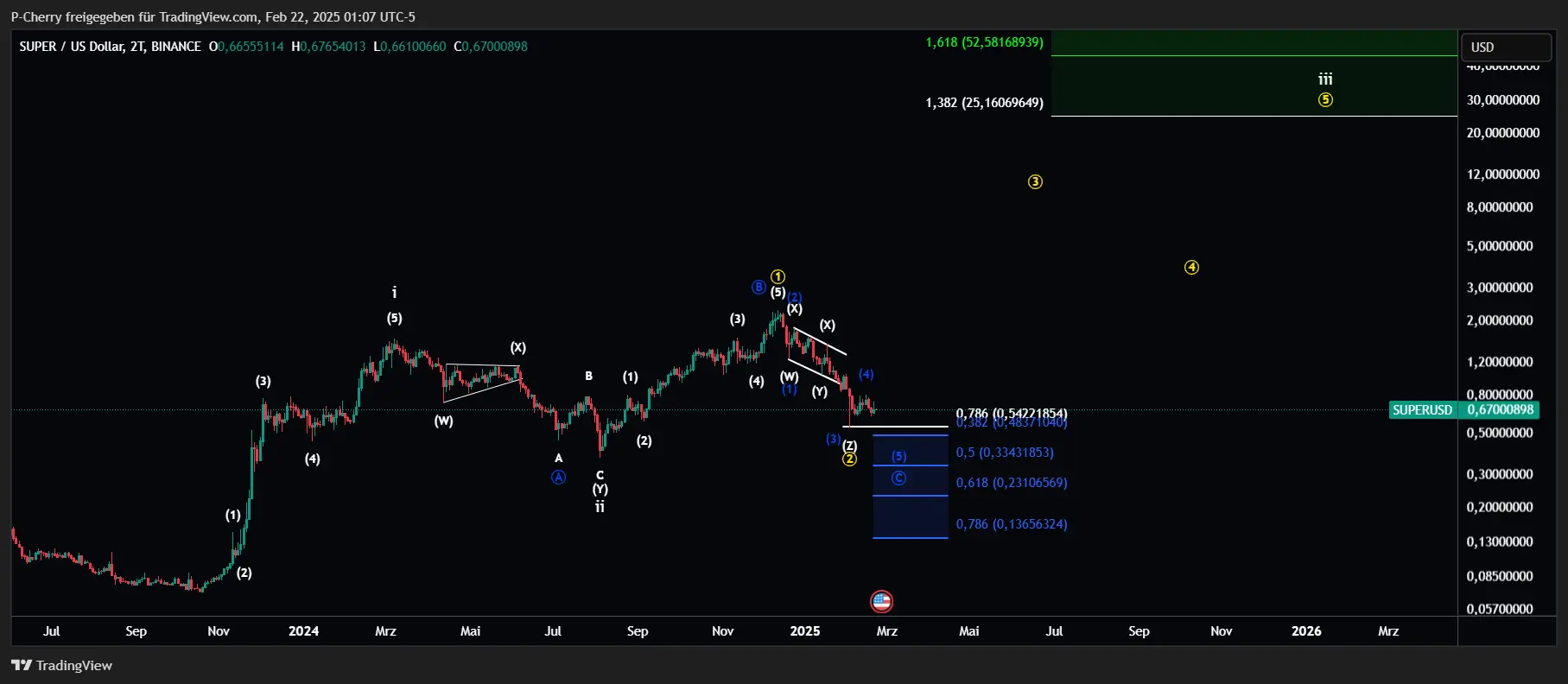This screenshot has height=684, width=1568.
Task: Select the symbol title SUPER / US Dollar, 2T, BINANCE
Action: [x=110, y=47]
